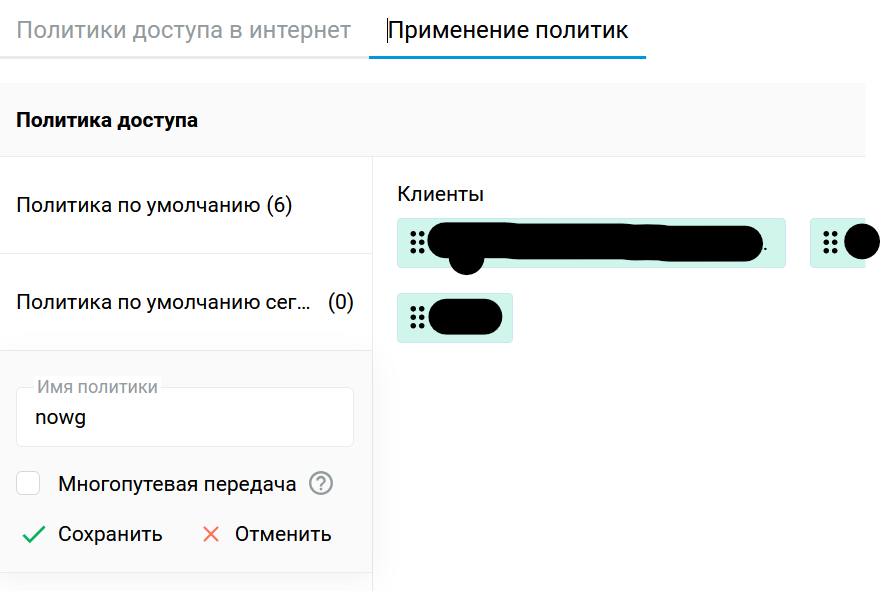Click the green checkmark save icon

(x=34, y=534)
